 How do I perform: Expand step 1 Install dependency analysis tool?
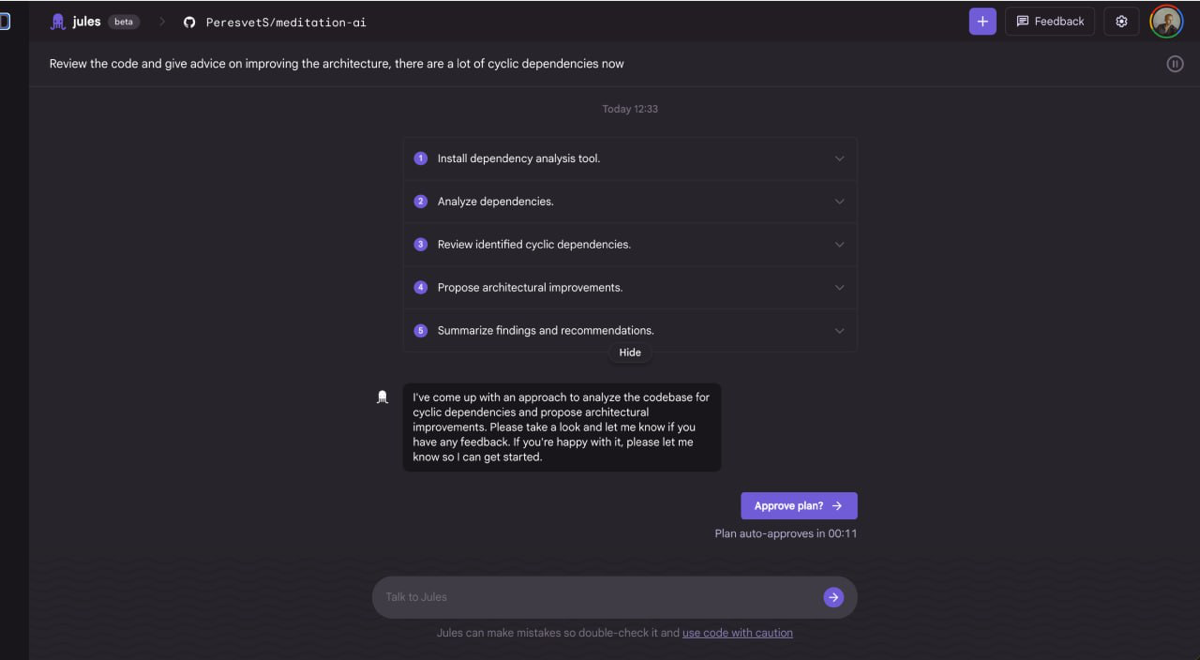point(630,158)
